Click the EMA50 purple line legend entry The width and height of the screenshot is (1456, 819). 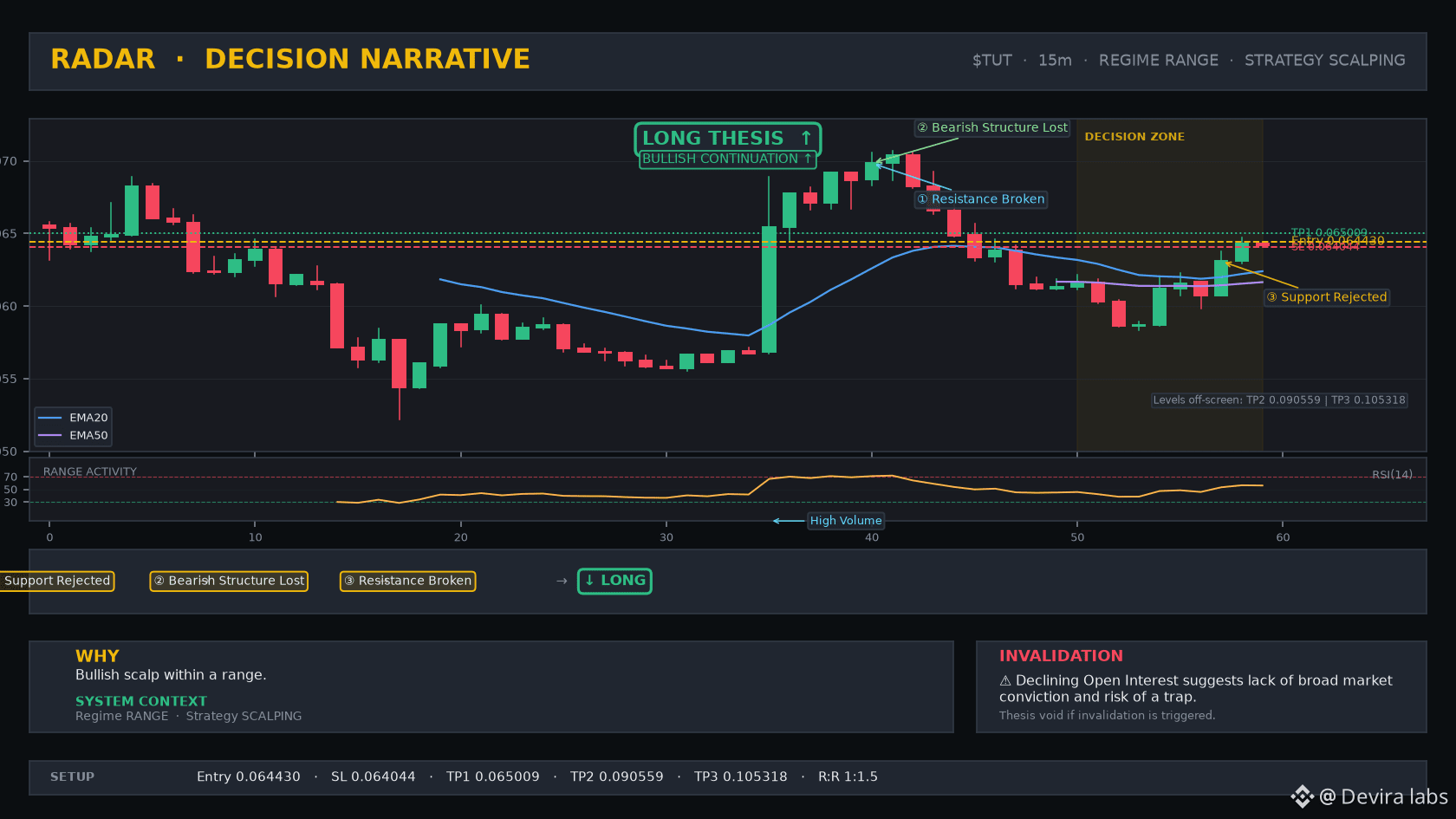click(74, 436)
